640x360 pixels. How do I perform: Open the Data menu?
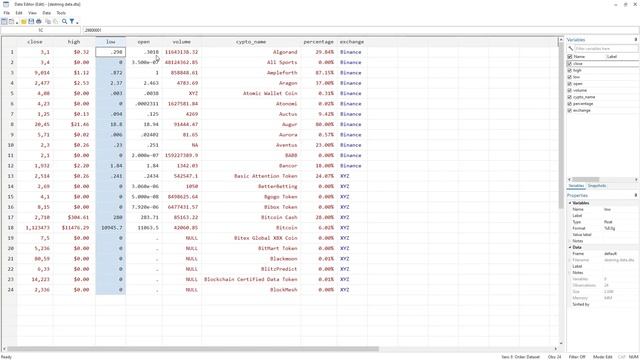click(x=47, y=13)
